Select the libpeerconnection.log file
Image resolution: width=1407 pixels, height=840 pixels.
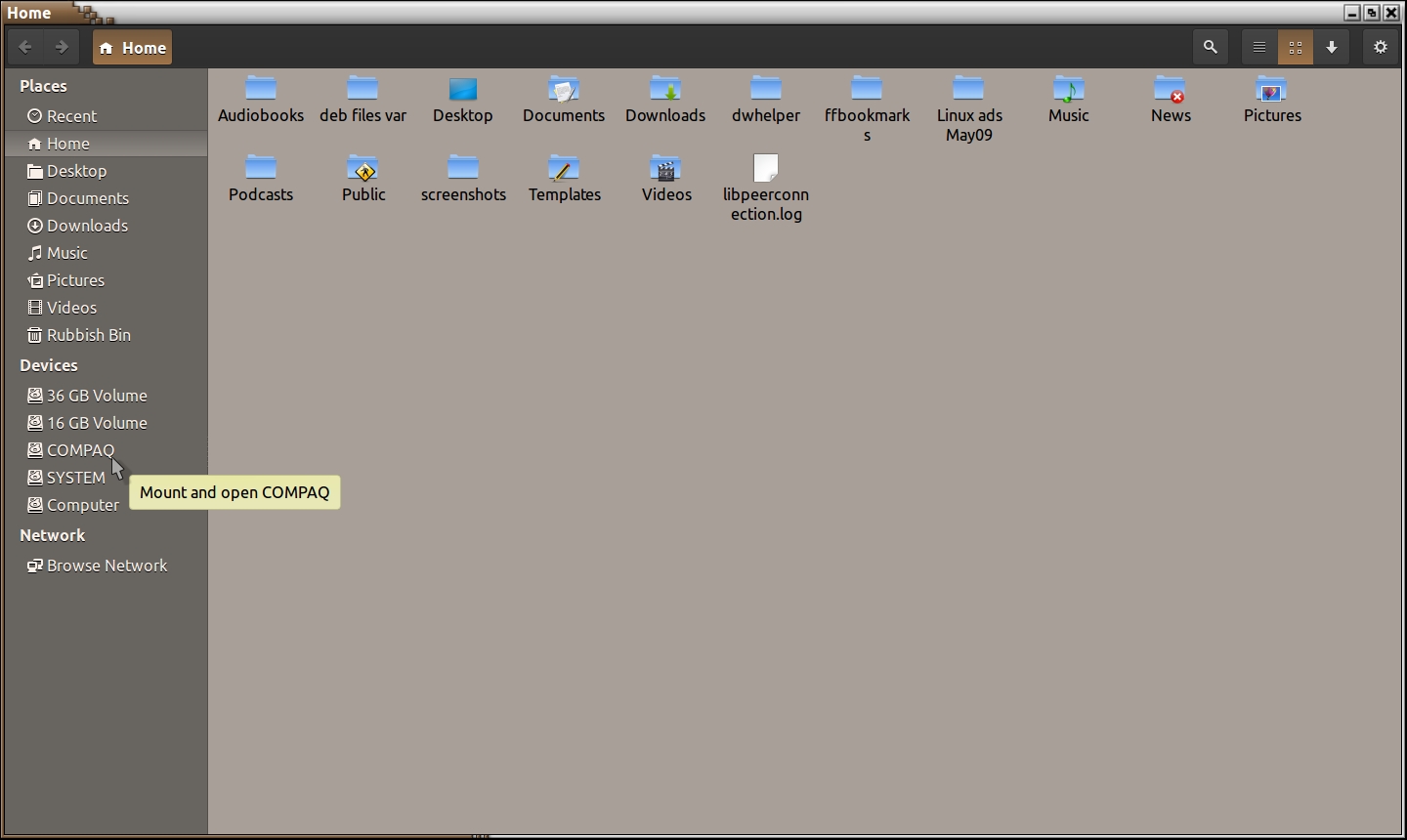coord(766,169)
